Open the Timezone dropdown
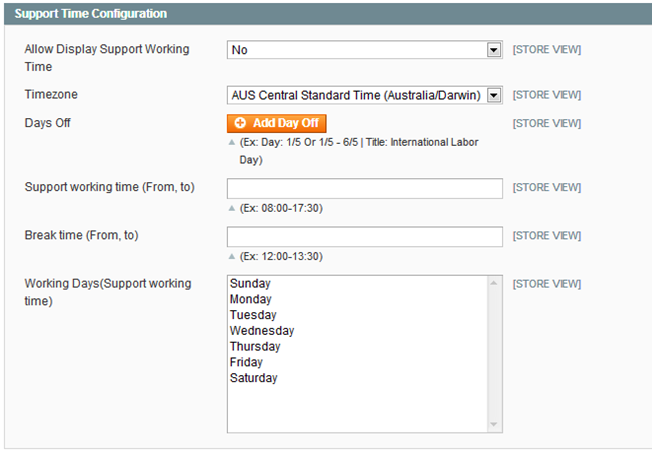 (x=365, y=96)
